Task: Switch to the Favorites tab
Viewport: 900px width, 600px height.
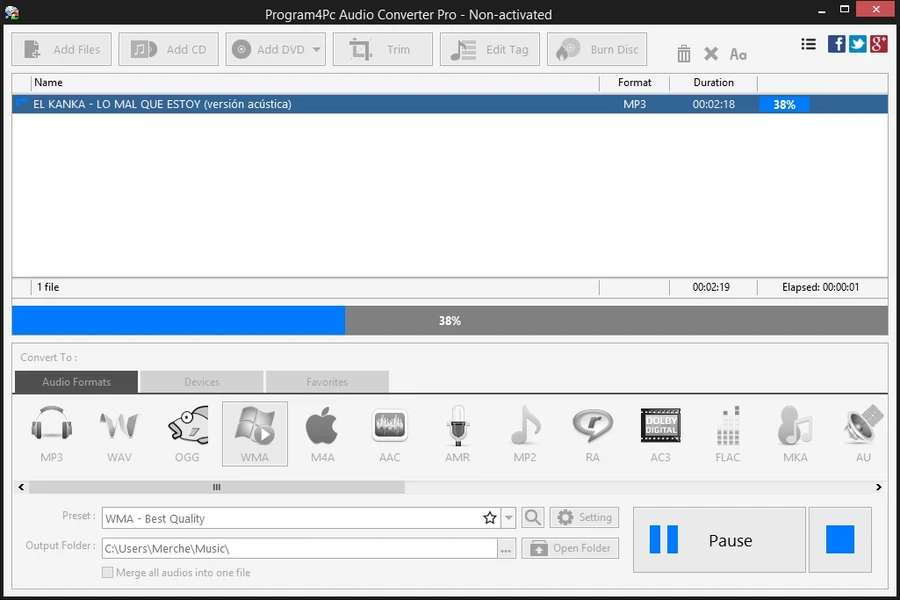Action: [x=327, y=382]
